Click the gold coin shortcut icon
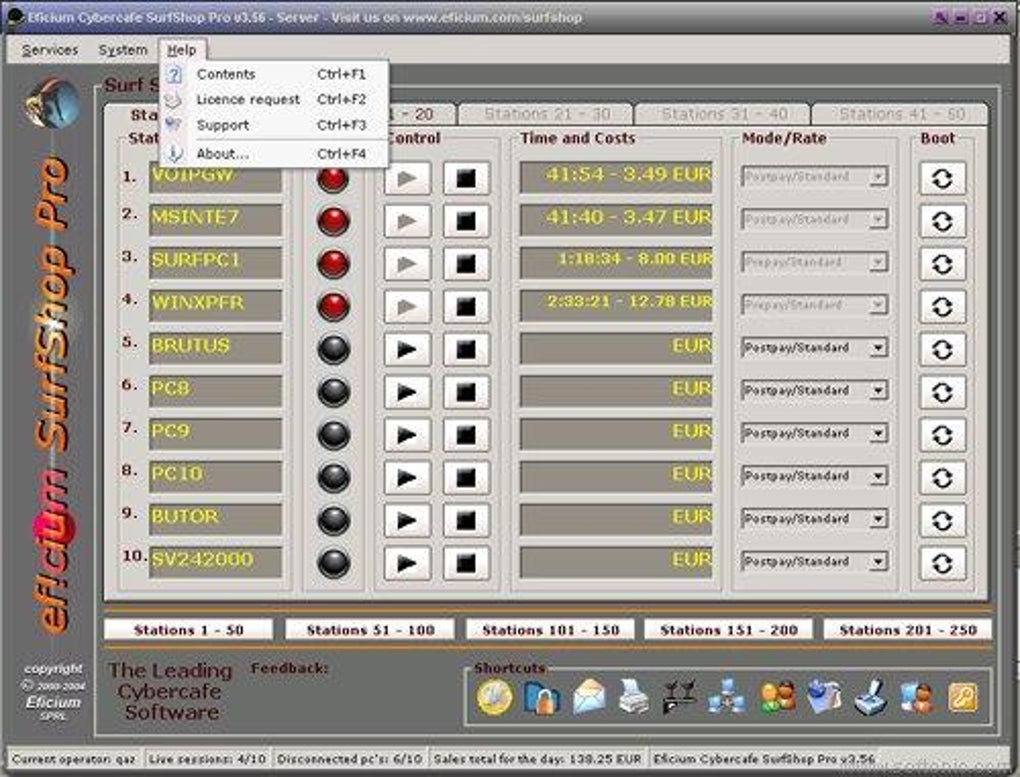Screen dimensions: 1020x777 tap(494, 696)
